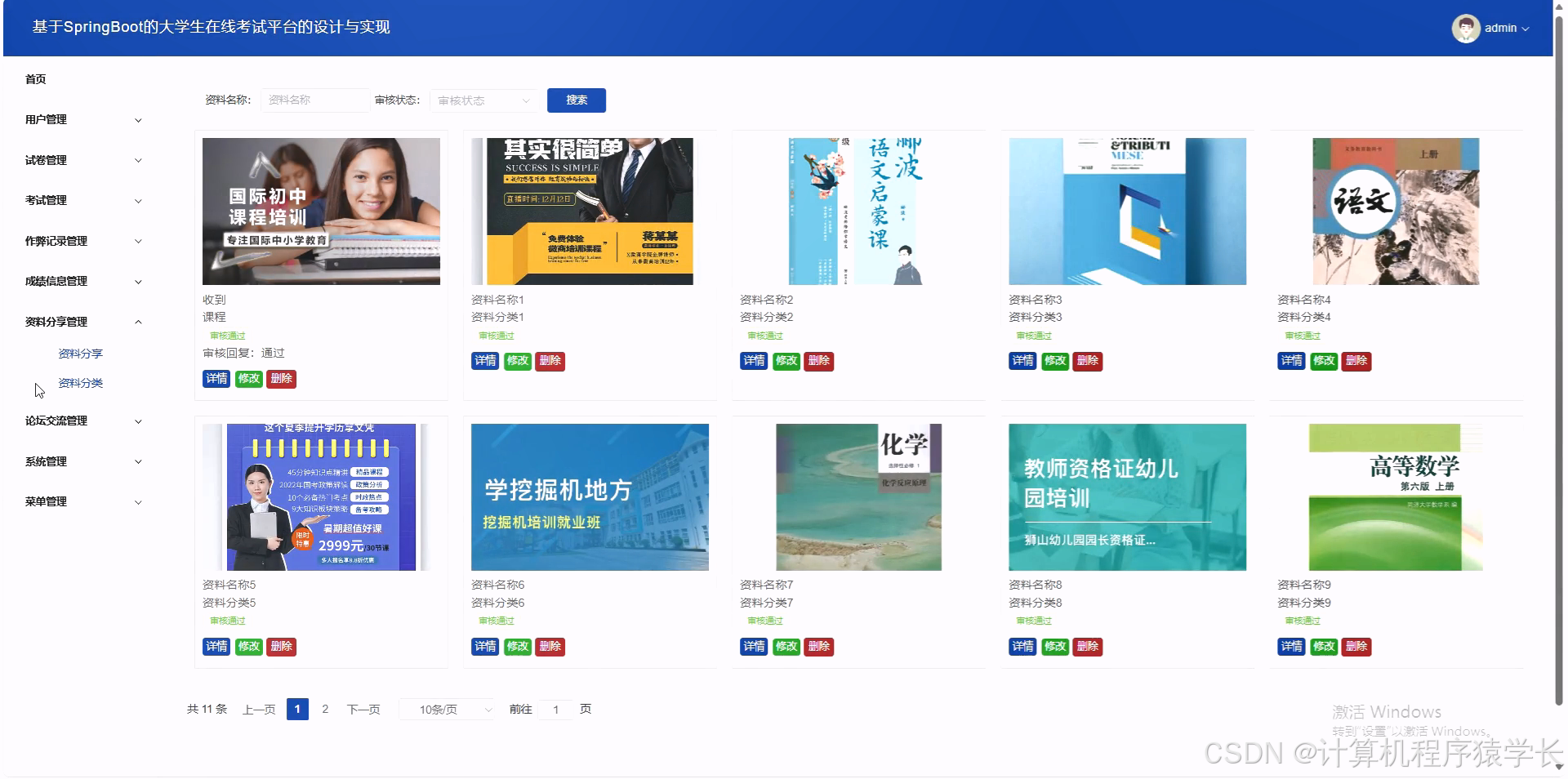
Task: Select the 用户管理 menu label
Action: (x=46, y=119)
